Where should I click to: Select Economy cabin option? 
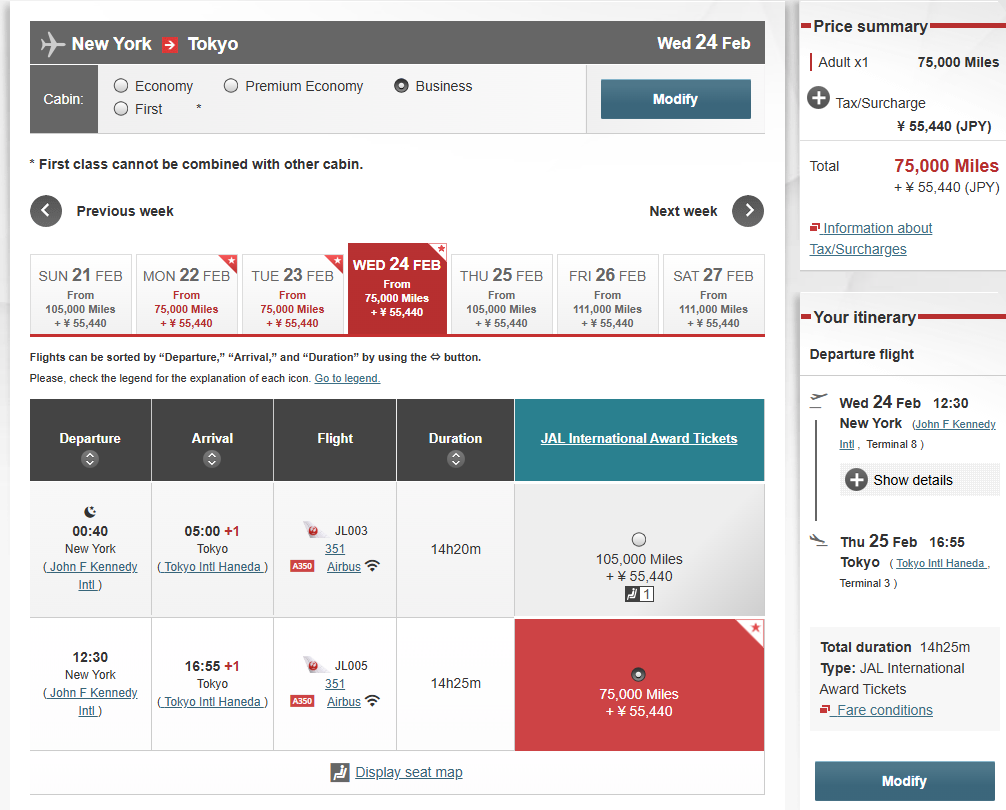pyautogui.click(x=121, y=85)
